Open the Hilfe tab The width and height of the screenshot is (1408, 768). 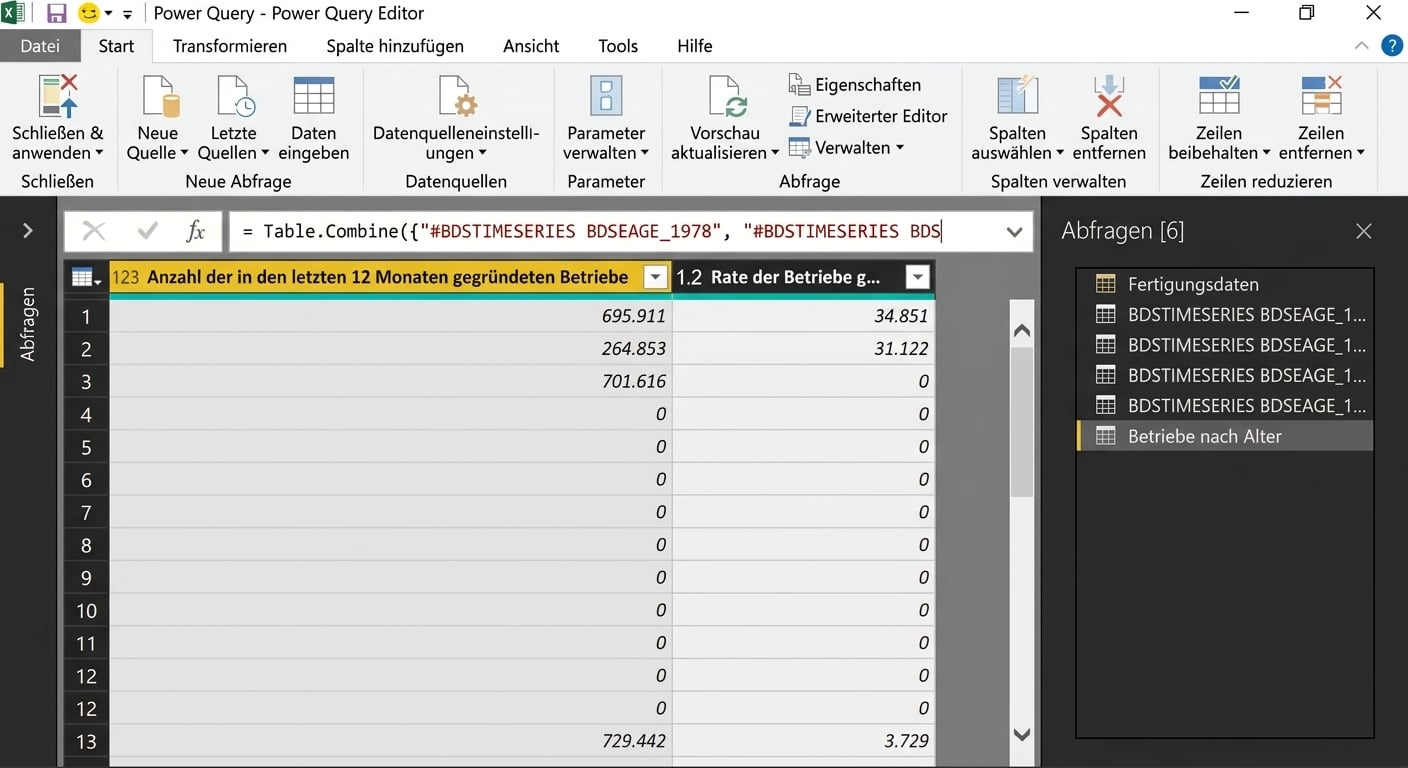point(695,46)
